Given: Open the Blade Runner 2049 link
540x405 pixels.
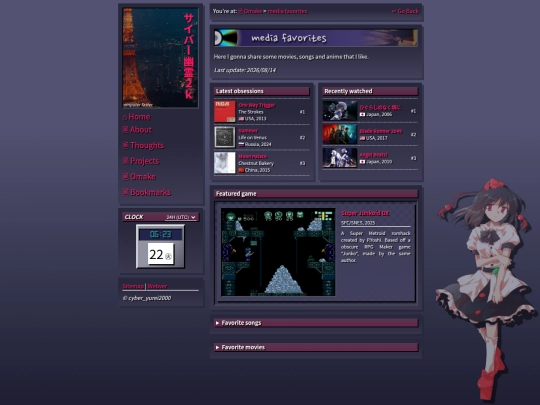Looking at the screenshot, I should [x=381, y=131].
